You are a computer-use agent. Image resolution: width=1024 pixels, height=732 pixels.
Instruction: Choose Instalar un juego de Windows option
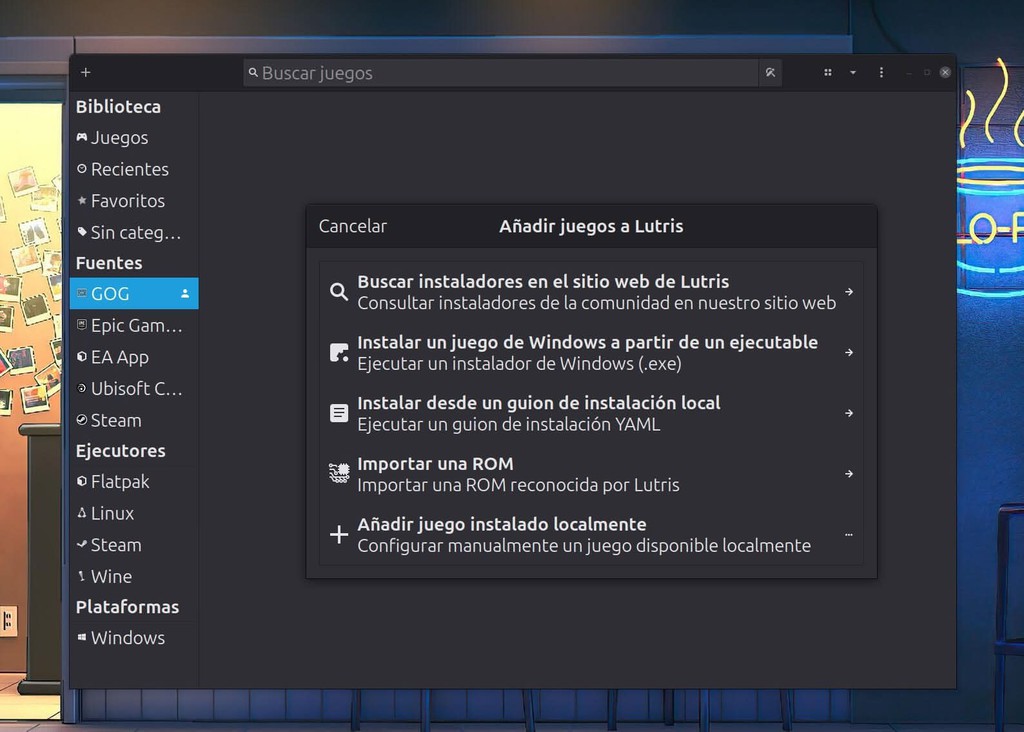pos(591,353)
